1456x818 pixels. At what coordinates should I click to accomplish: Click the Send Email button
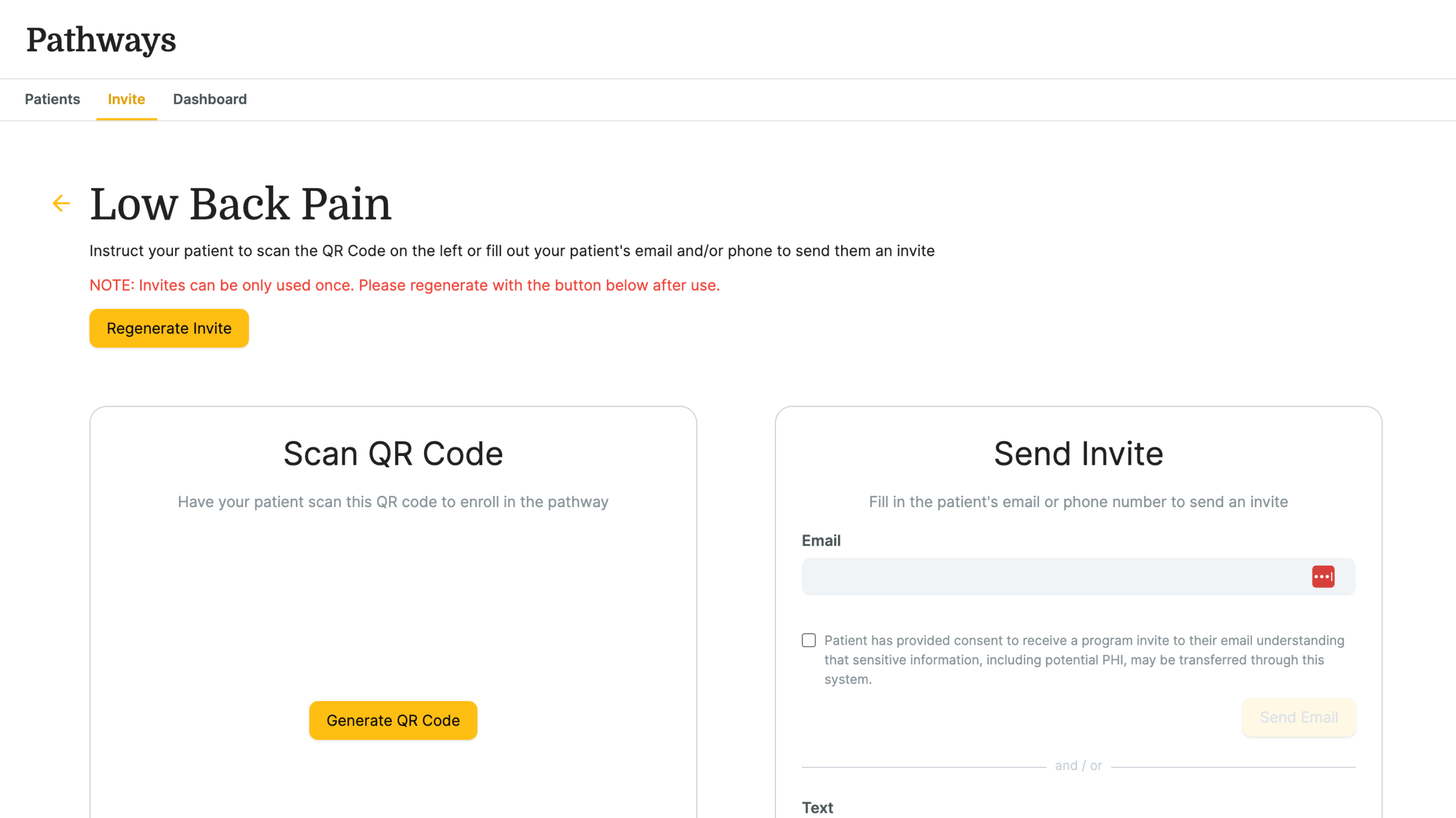point(1298,718)
